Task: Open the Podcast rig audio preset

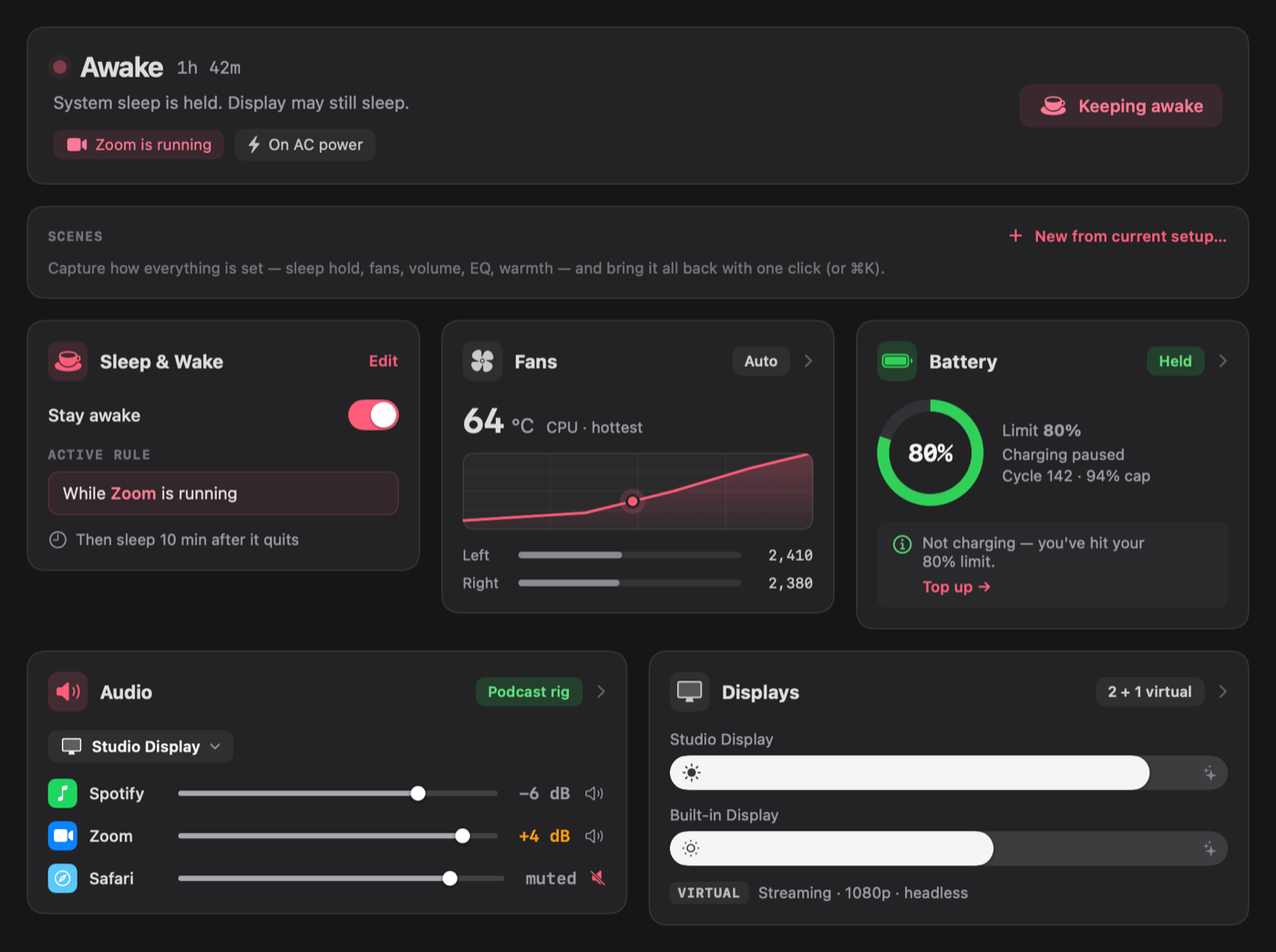Action: point(529,691)
